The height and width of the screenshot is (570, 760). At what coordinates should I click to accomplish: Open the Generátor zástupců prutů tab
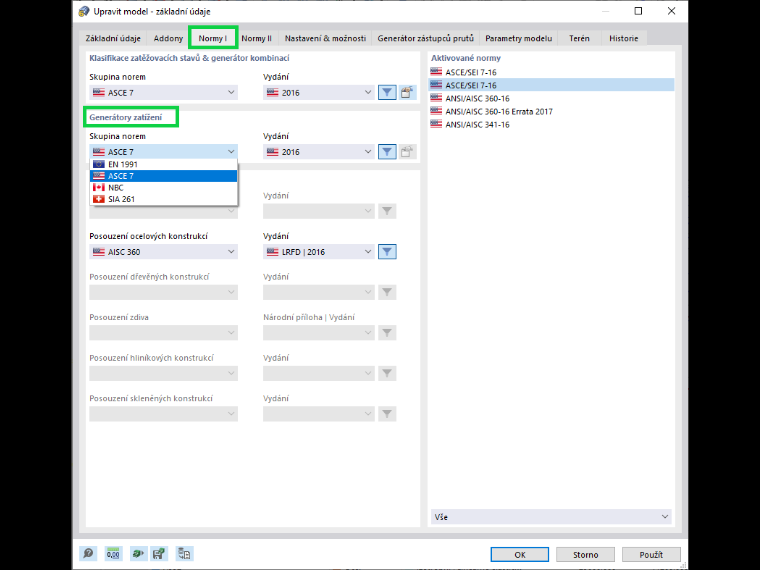[426, 38]
